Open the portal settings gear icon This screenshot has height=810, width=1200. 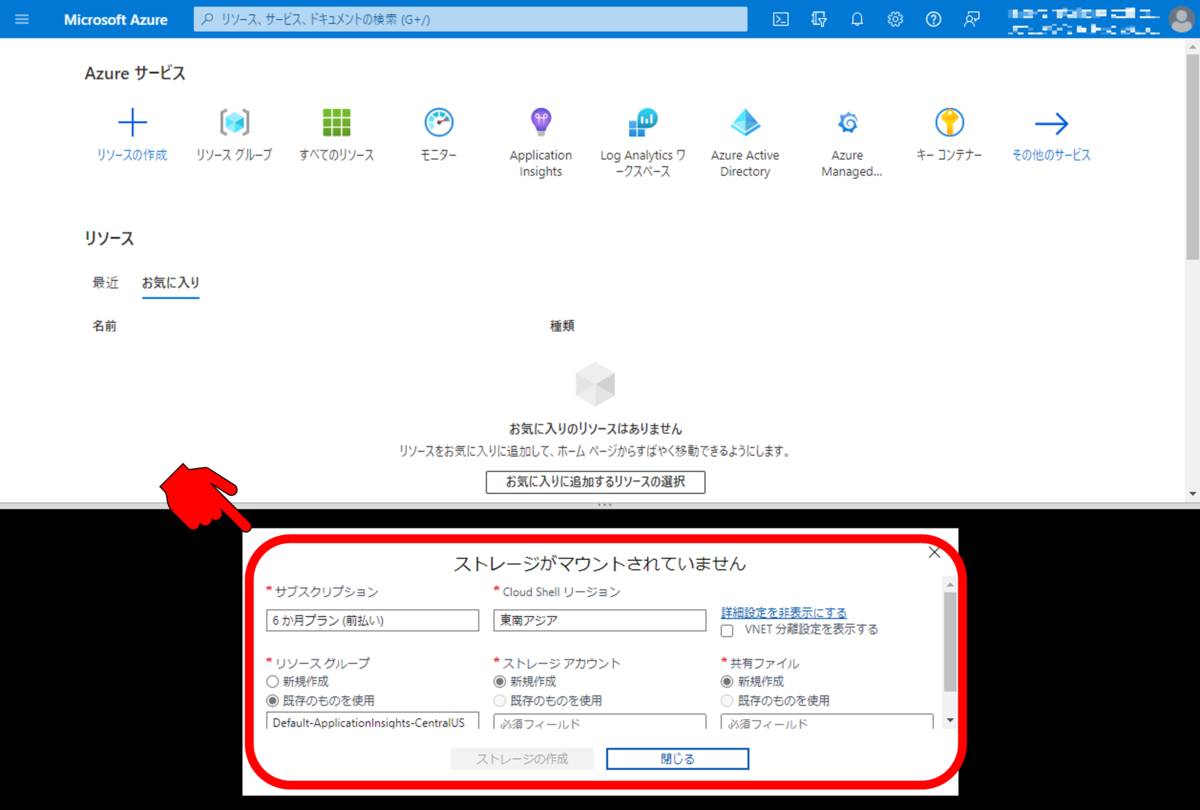point(895,19)
